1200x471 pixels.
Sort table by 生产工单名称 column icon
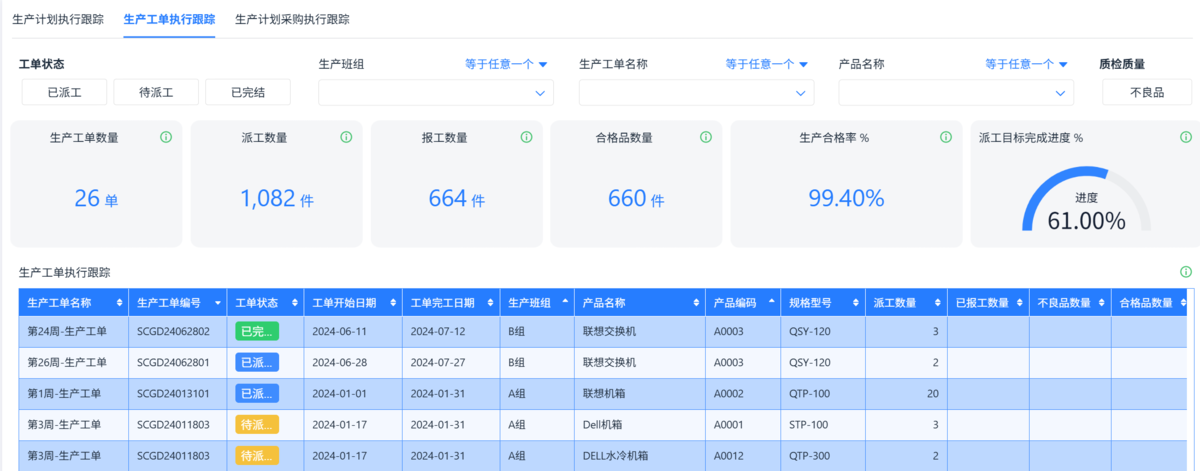point(120,303)
